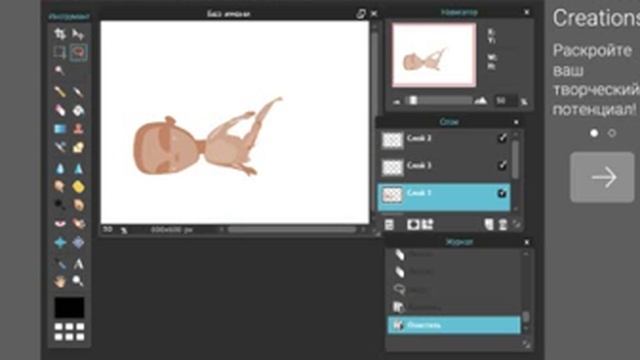
Task: Select the history entry above highlighted one
Action: pyautogui.click(x=454, y=307)
